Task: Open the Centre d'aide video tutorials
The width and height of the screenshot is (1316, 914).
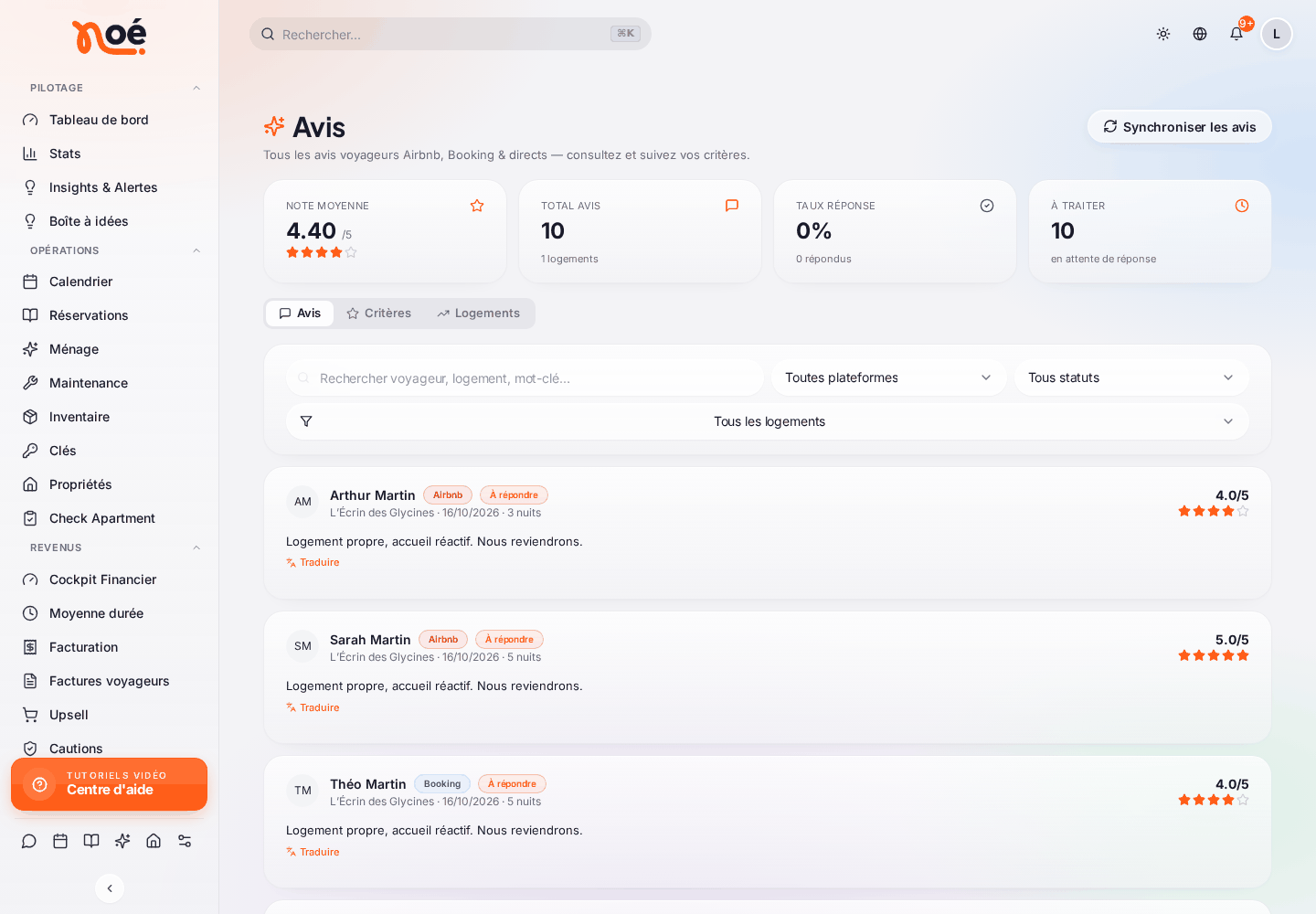Action: tap(110, 784)
